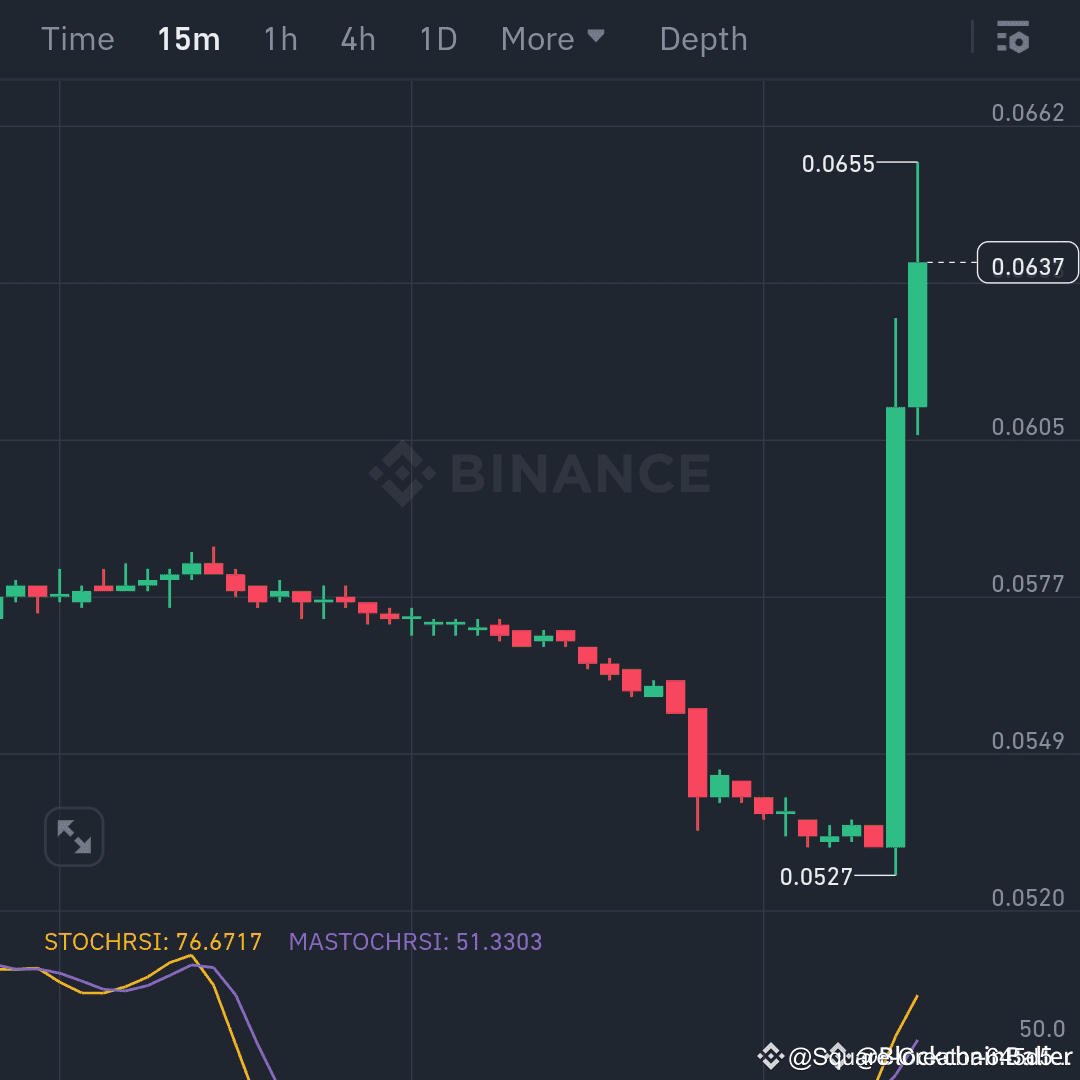Select the 1D daily chart
The width and height of the screenshot is (1080, 1080).
pos(437,38)
